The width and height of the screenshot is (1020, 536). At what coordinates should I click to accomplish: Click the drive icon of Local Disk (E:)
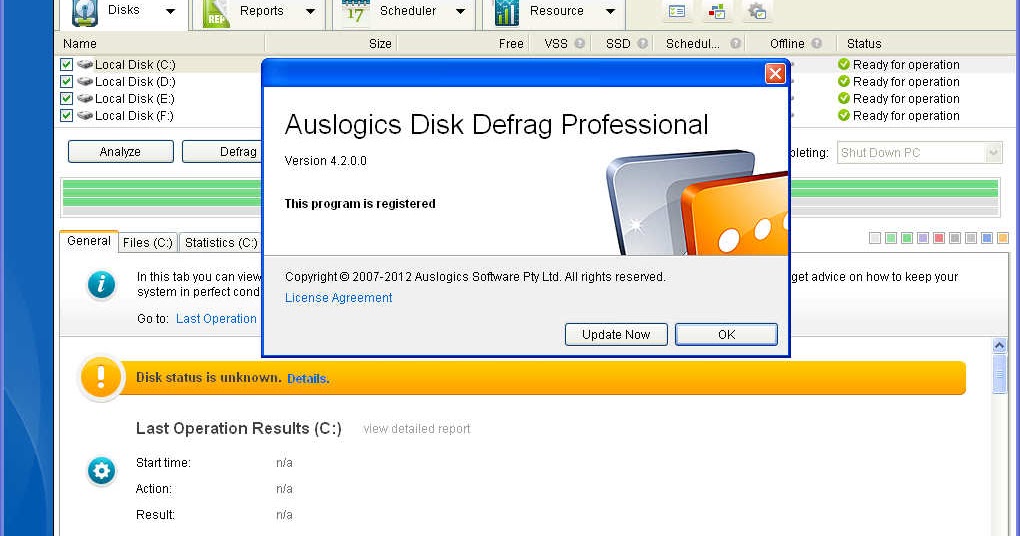85,98
